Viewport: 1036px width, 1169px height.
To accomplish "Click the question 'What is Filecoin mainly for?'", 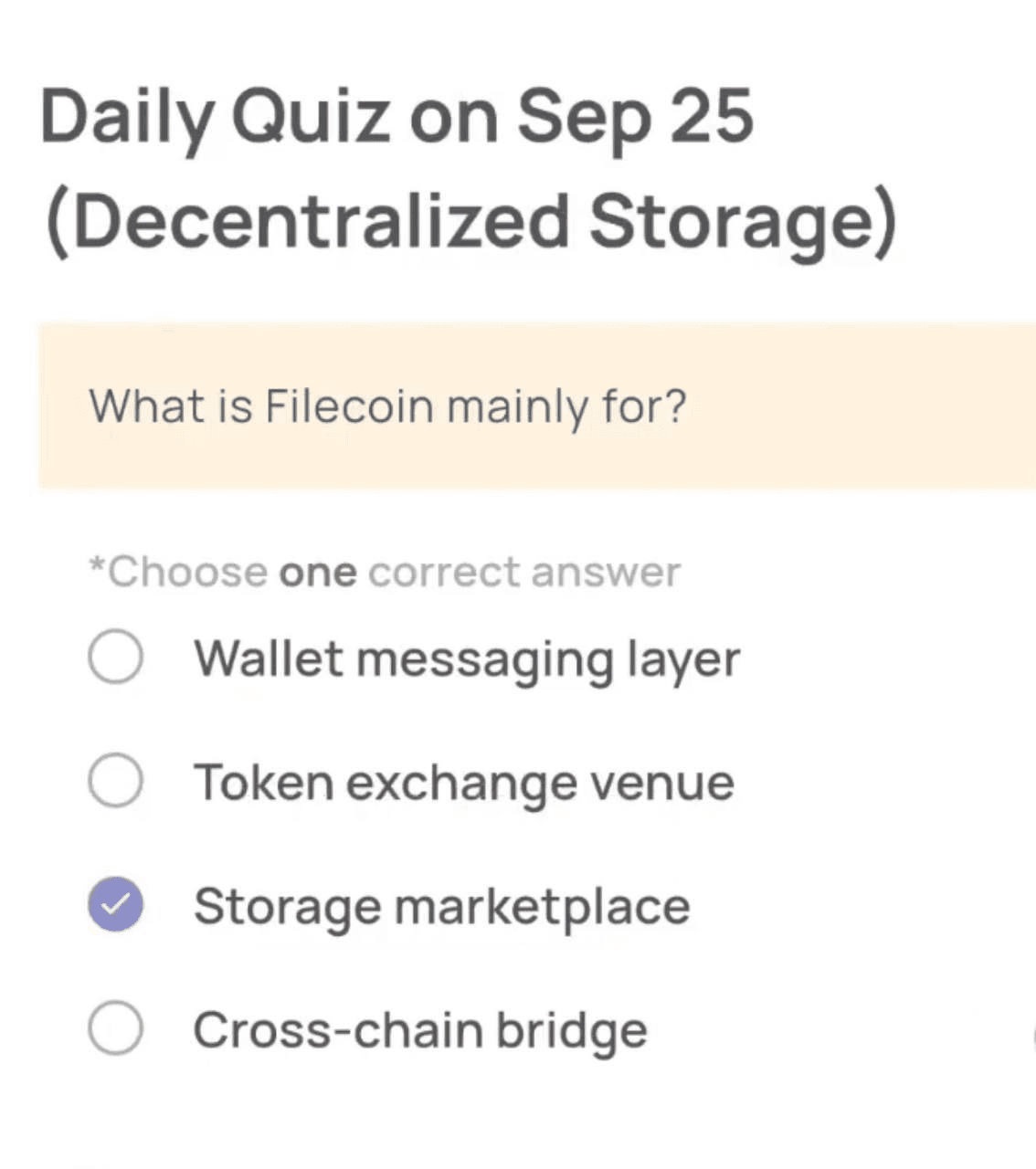I will [387, 406].
